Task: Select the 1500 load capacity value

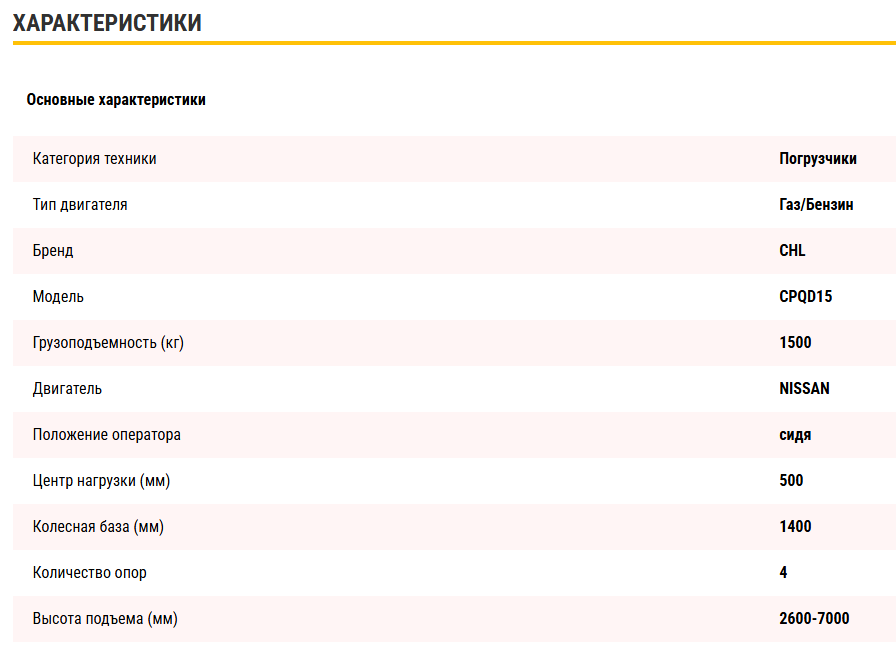Action: click(795, 343)
